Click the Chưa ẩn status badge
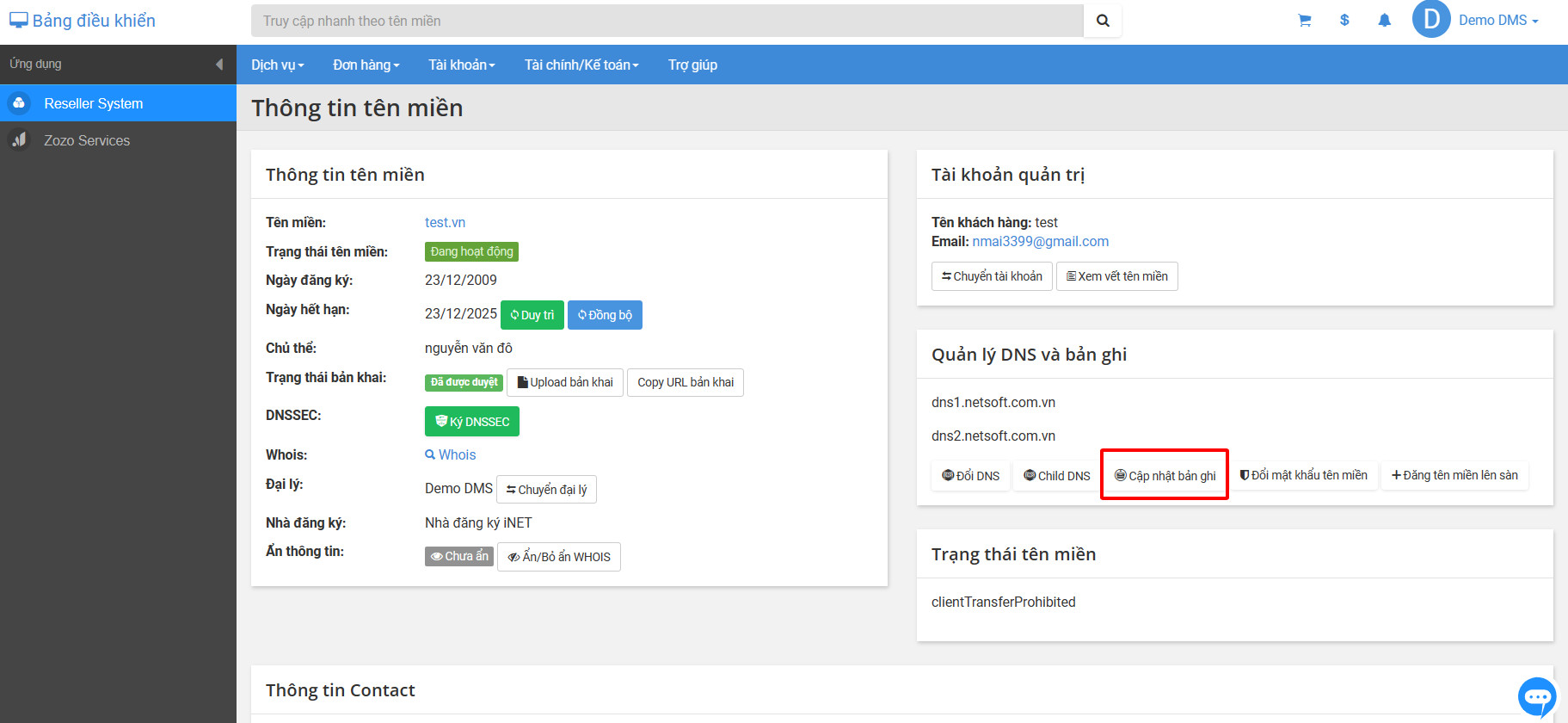The height and width of the screenshot is (723, 1568). [x=459, y=556]
